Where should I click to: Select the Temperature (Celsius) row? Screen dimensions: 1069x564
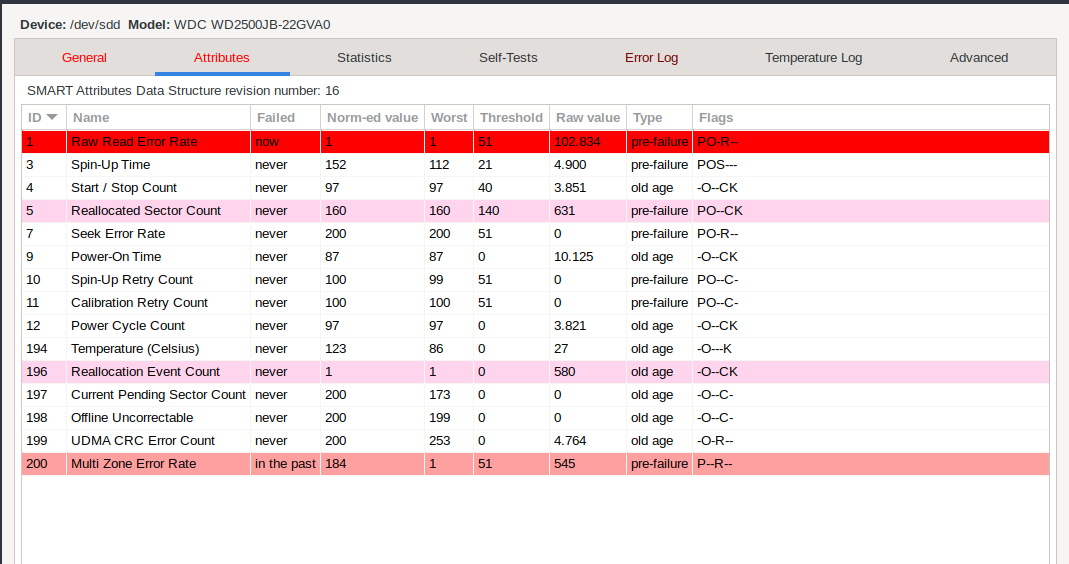(x=535, y=349)
